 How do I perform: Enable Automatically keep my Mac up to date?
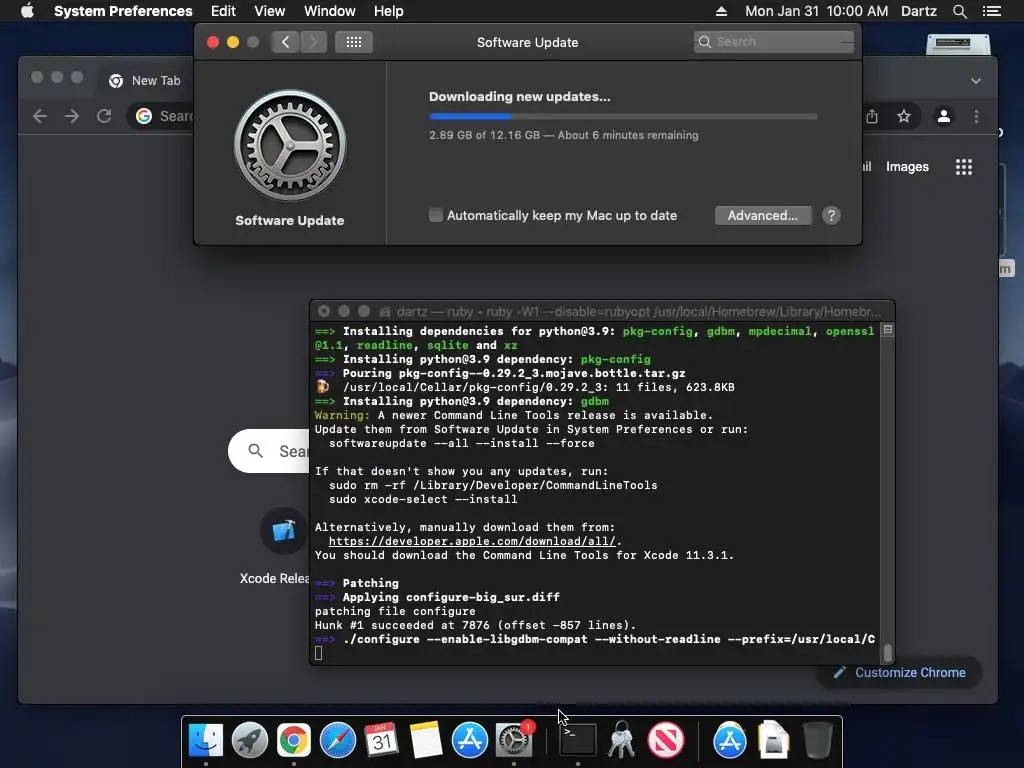tap(436, 215)
